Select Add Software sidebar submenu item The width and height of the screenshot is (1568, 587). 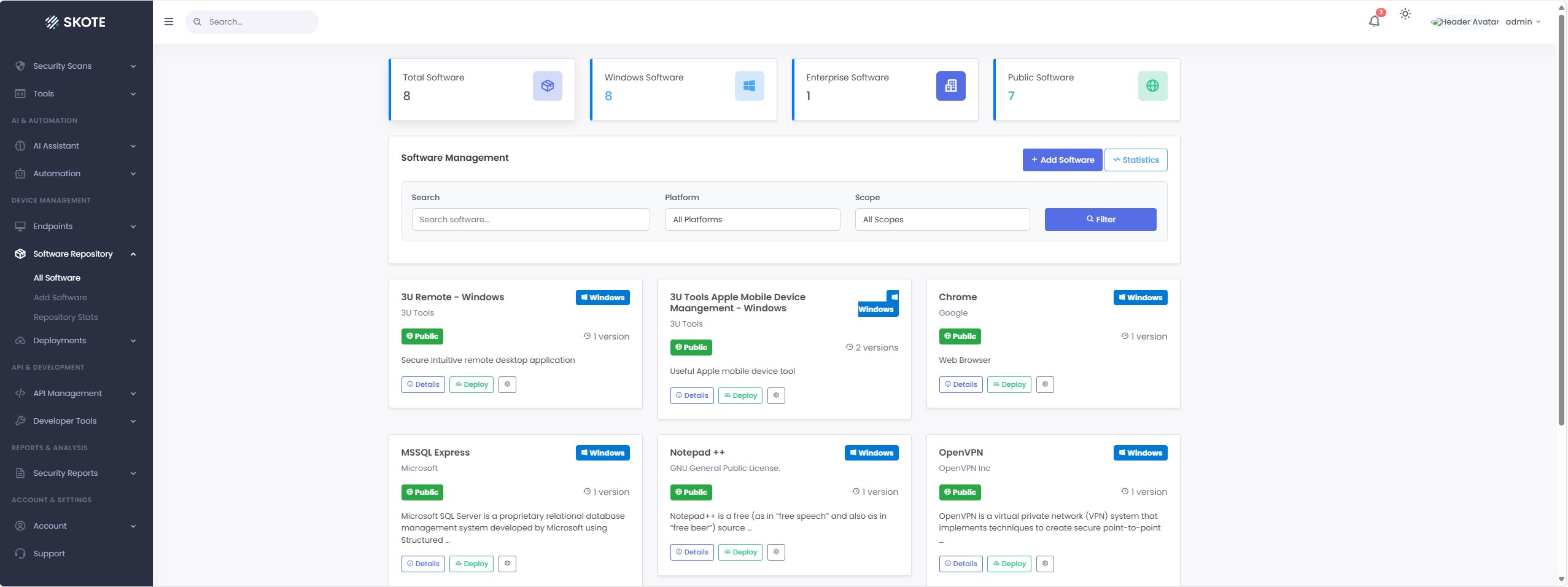pyautogui.click(x=60, y=298)
